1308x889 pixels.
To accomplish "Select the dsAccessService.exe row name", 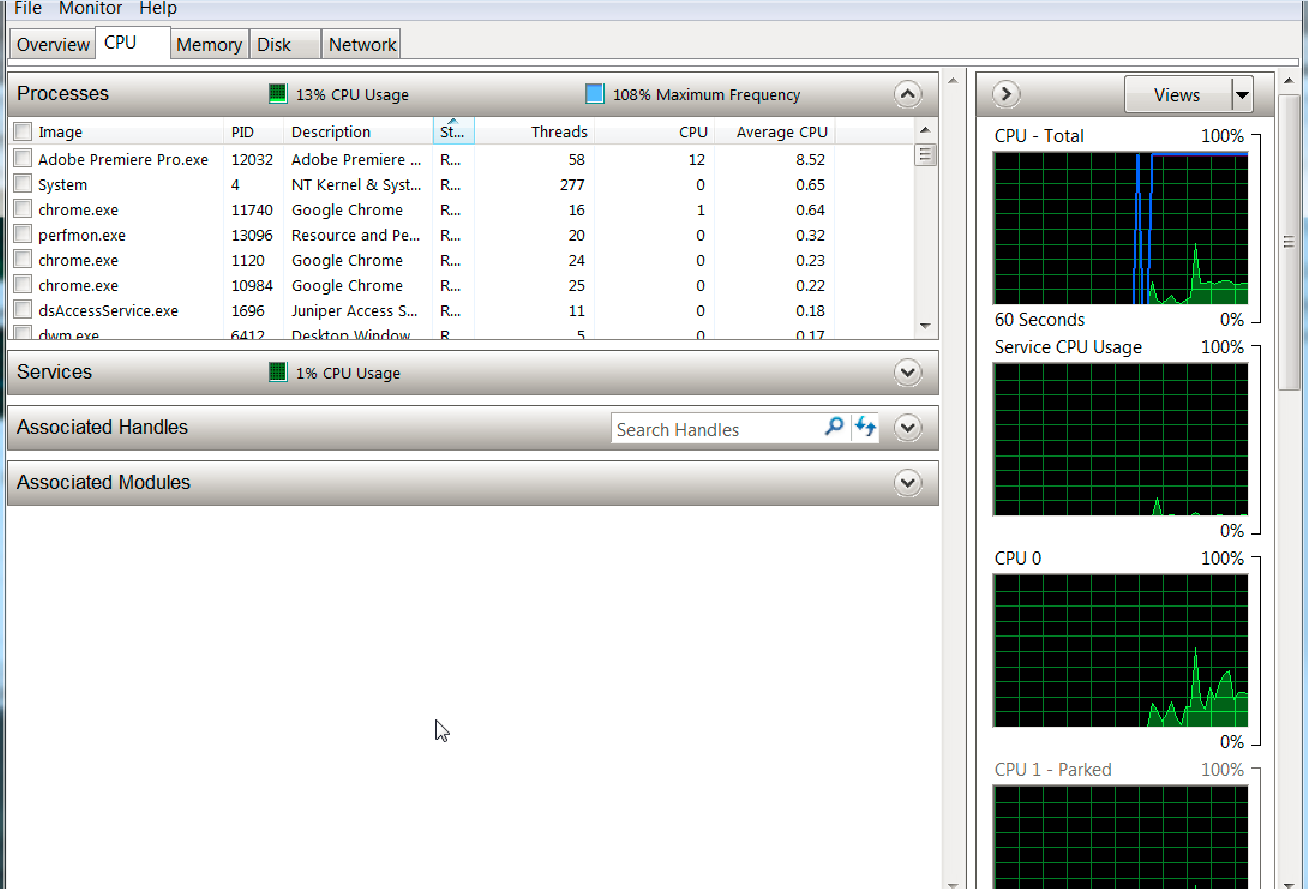I will [x=108, y=310].
